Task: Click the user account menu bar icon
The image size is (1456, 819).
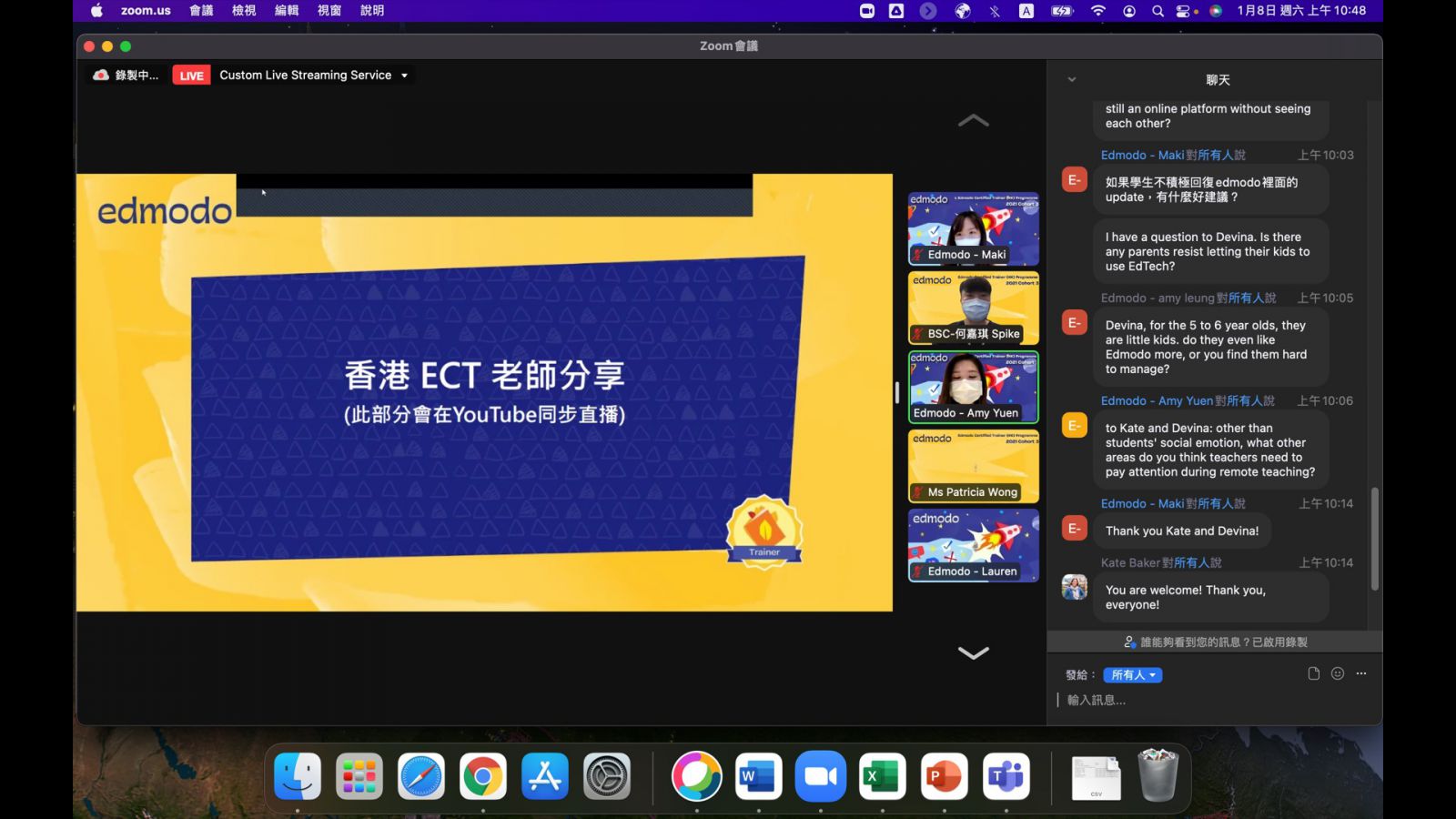Action: click(1129, 11)
